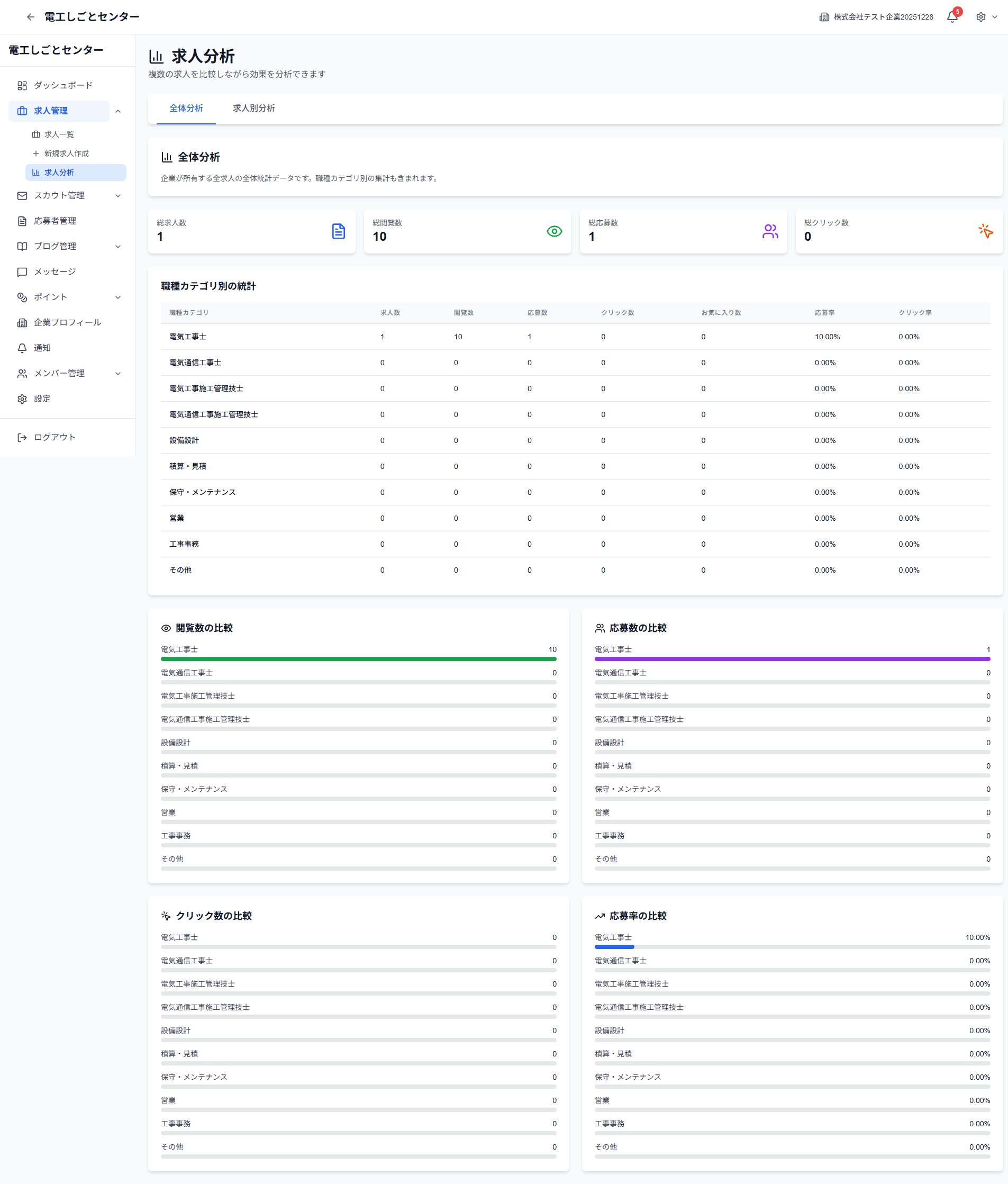This screenshot has width=1008, height=1184.
Task: Click the eye icon on 総閲覧数 card
Action: pos(553,231)
